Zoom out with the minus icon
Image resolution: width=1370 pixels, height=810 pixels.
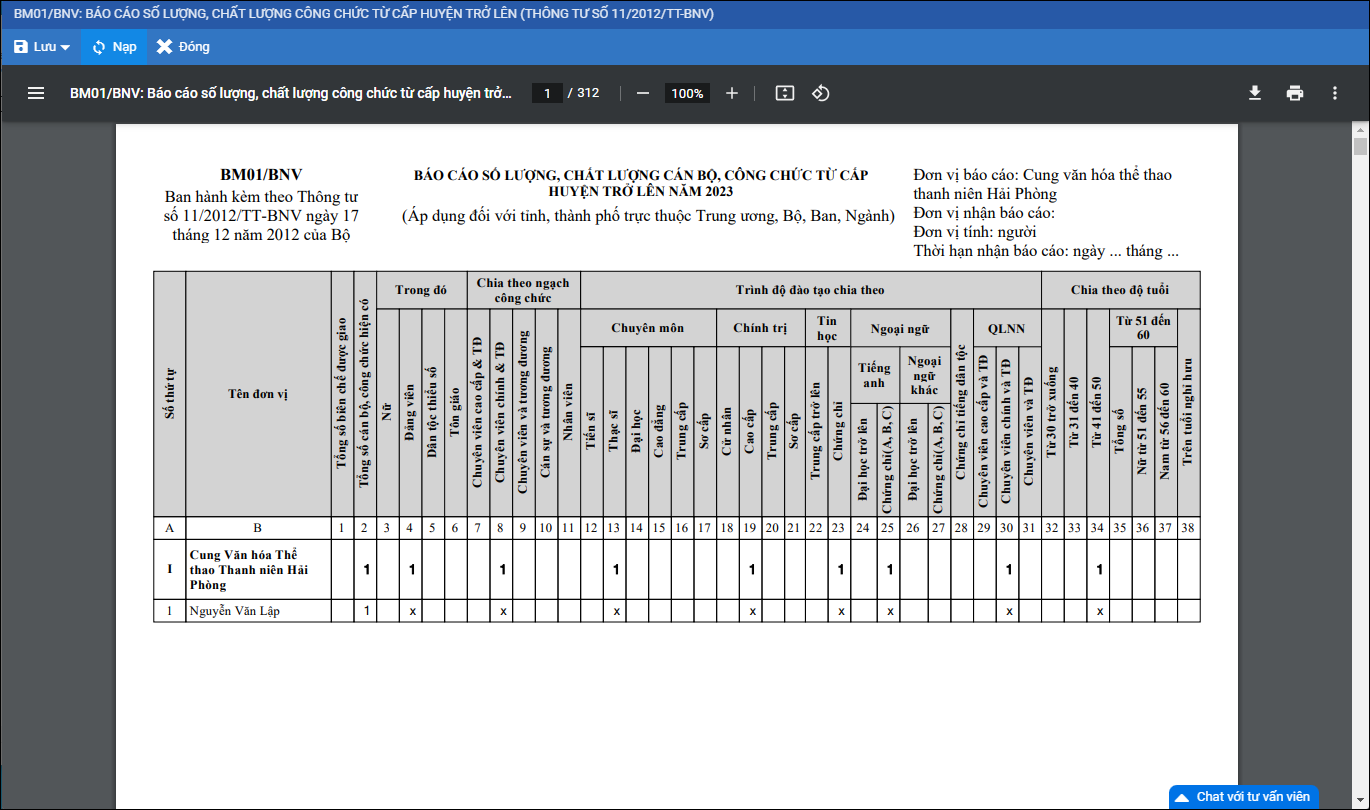pyautogui.click(x=643, y=93)
